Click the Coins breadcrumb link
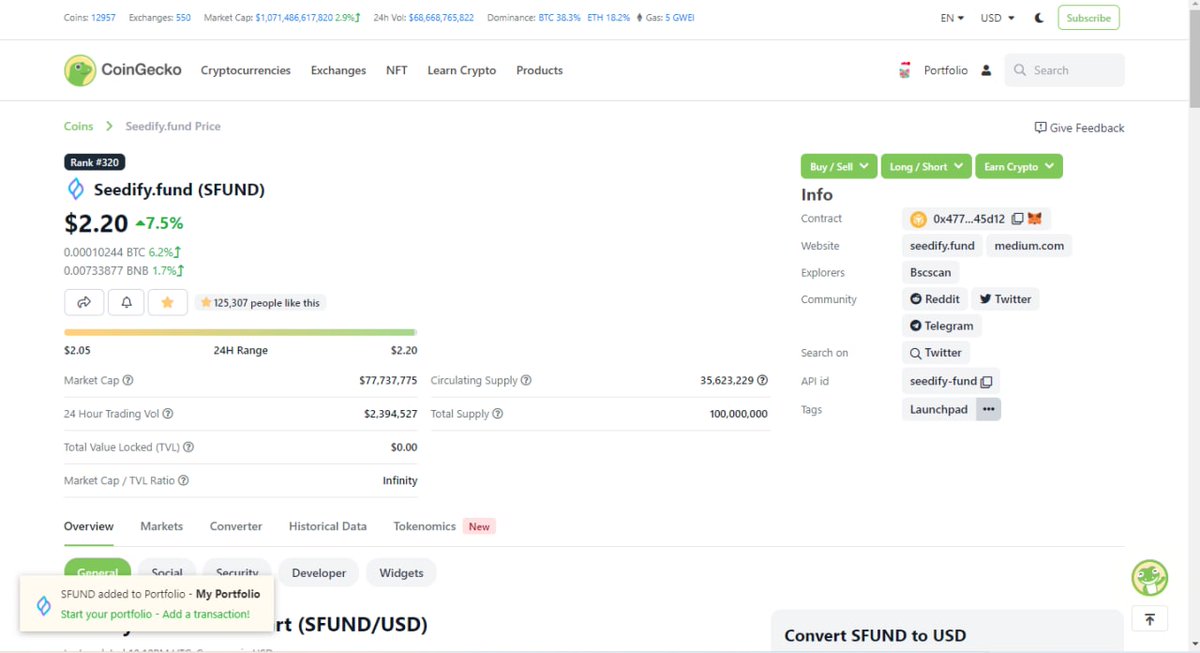Image resolution: width=1200 pixels, height=653 pixels. 79,126
